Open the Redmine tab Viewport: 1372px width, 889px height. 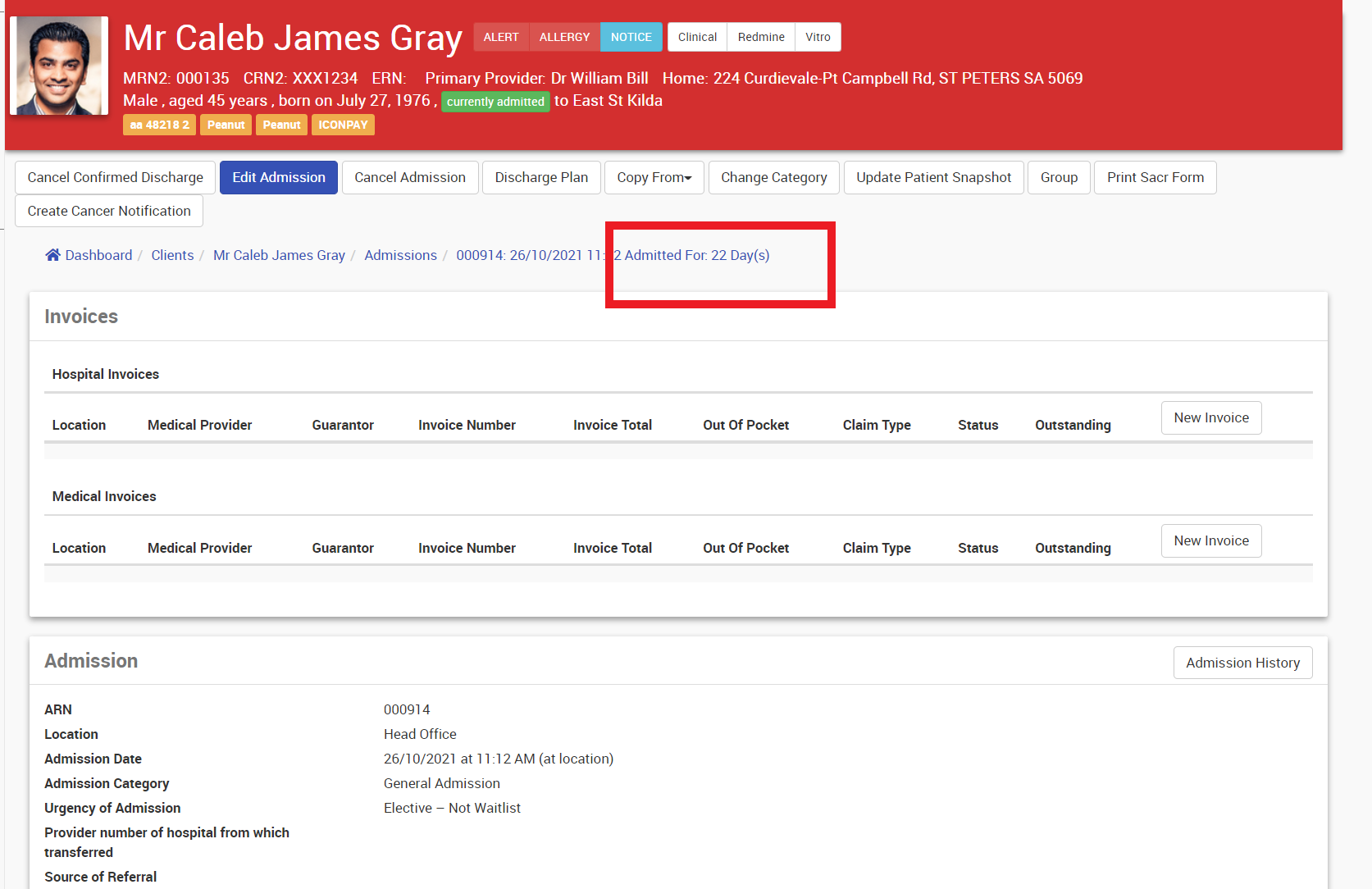(760, 37)
